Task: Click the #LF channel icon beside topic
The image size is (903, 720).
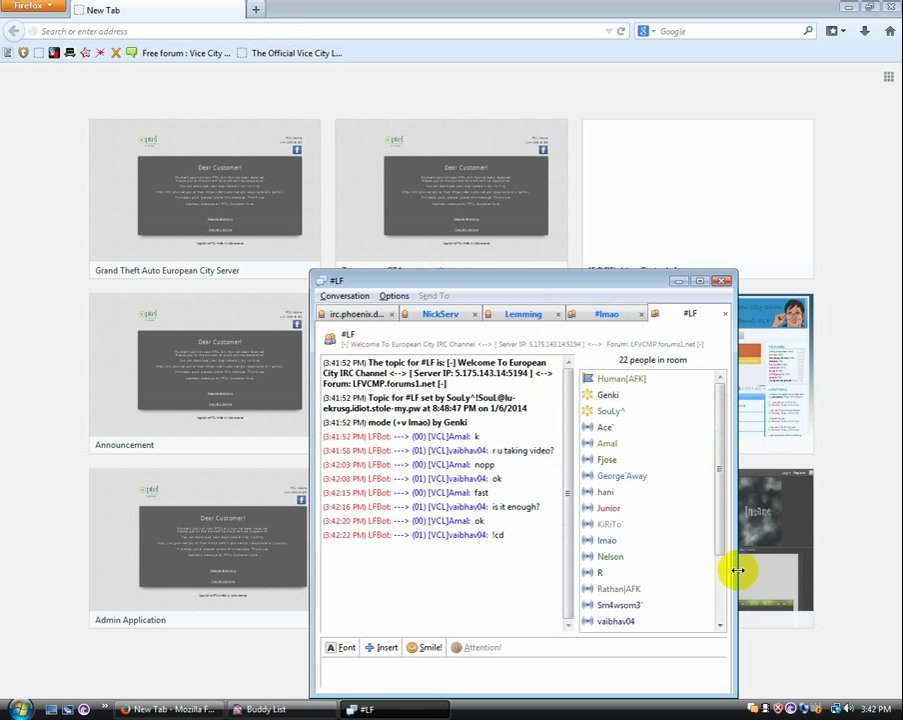Action: pos(330,339)
